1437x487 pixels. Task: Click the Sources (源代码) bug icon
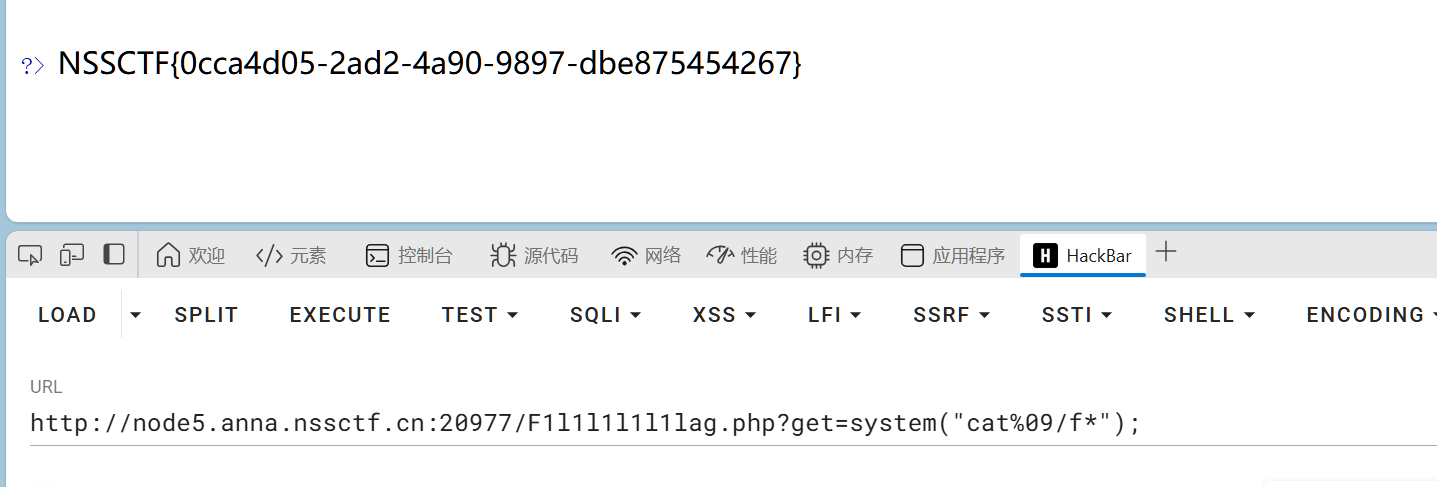pyautogui.click(x=503, y=256)
